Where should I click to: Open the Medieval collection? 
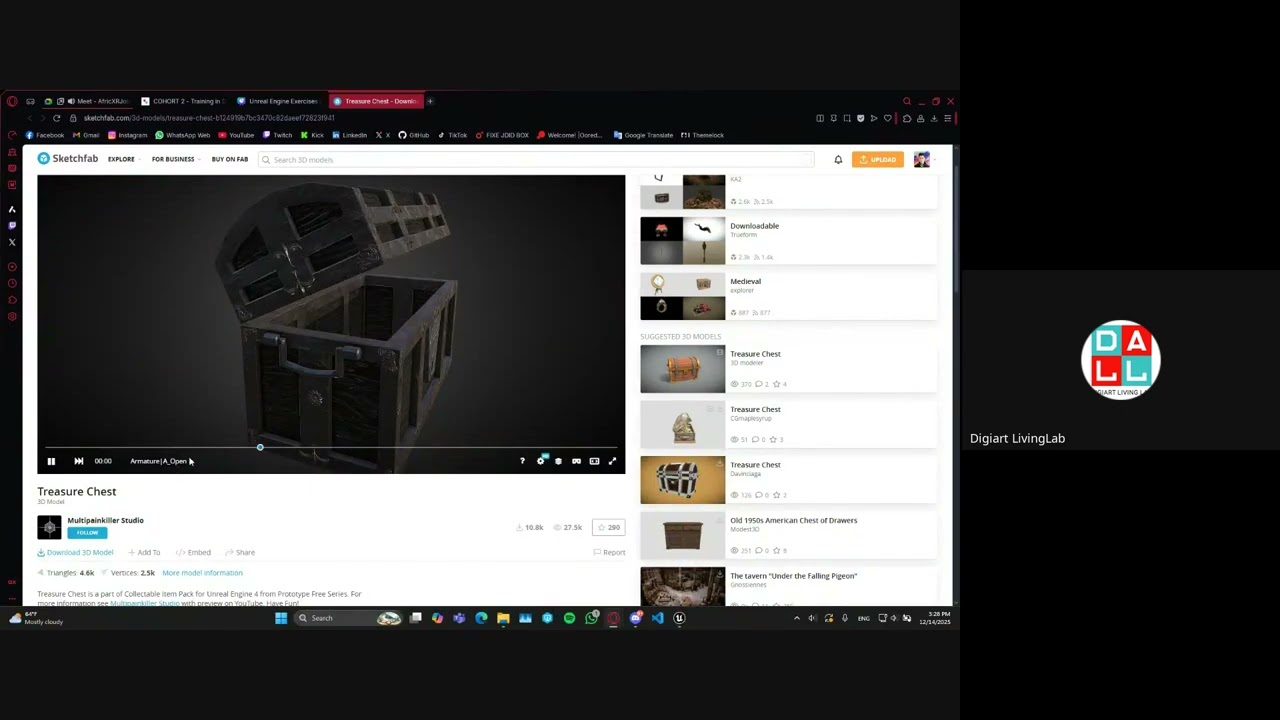[x=788, y=296]
